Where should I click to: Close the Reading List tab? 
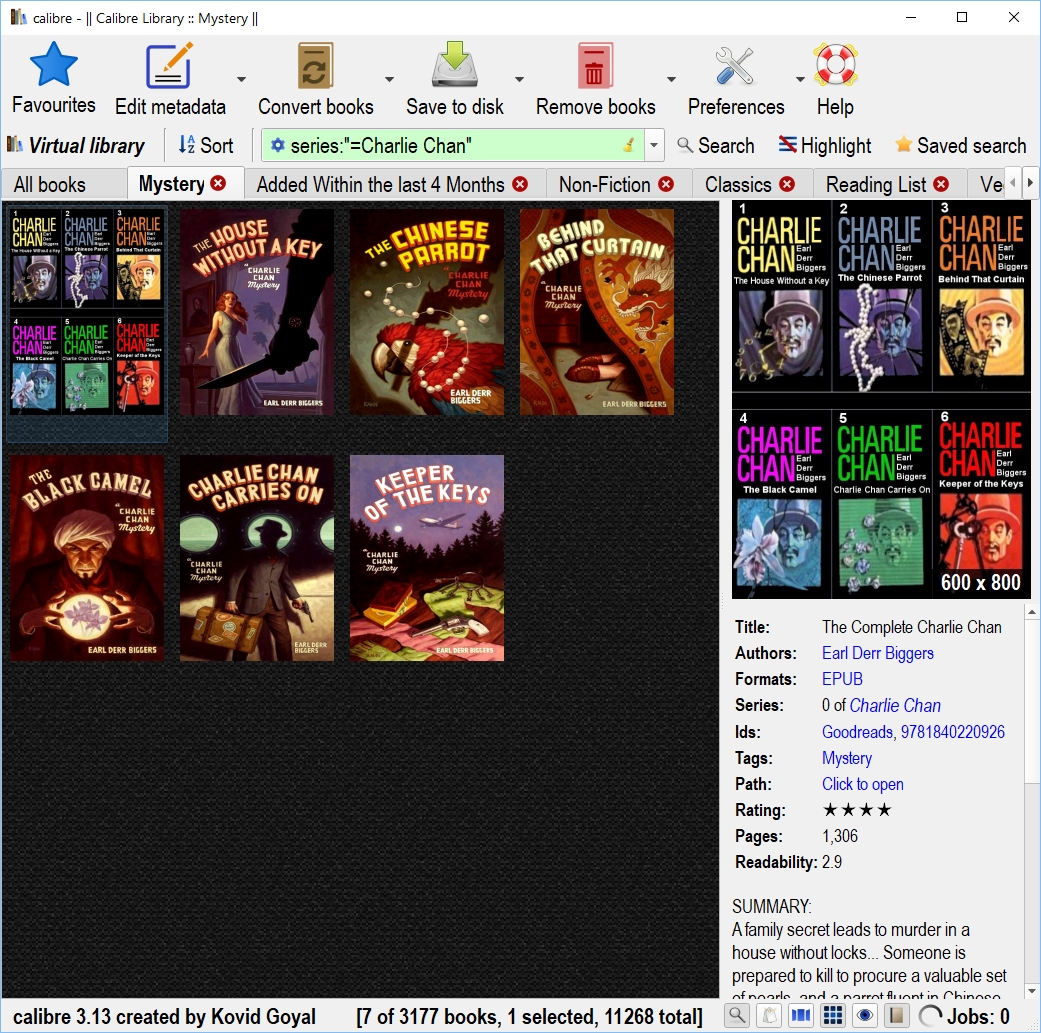point(941,184)
